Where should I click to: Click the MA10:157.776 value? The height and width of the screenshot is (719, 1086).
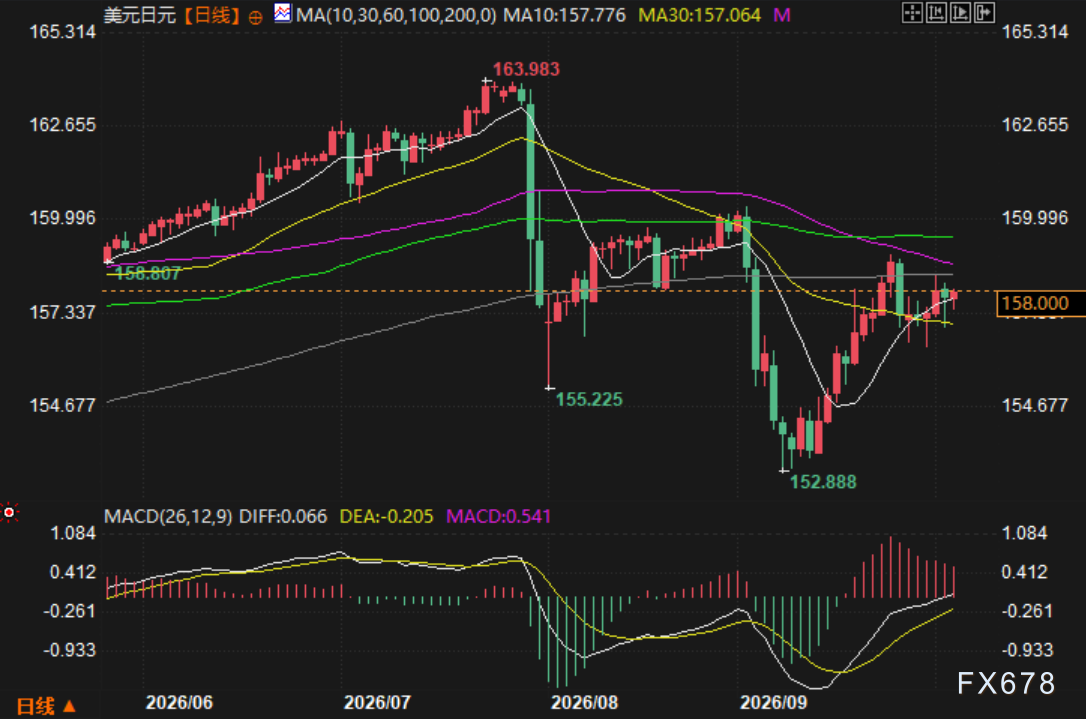[564, 15]
